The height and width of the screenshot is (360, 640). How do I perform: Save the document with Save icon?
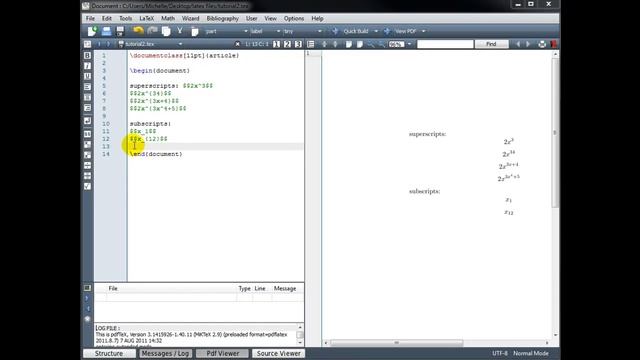(120, 31)
